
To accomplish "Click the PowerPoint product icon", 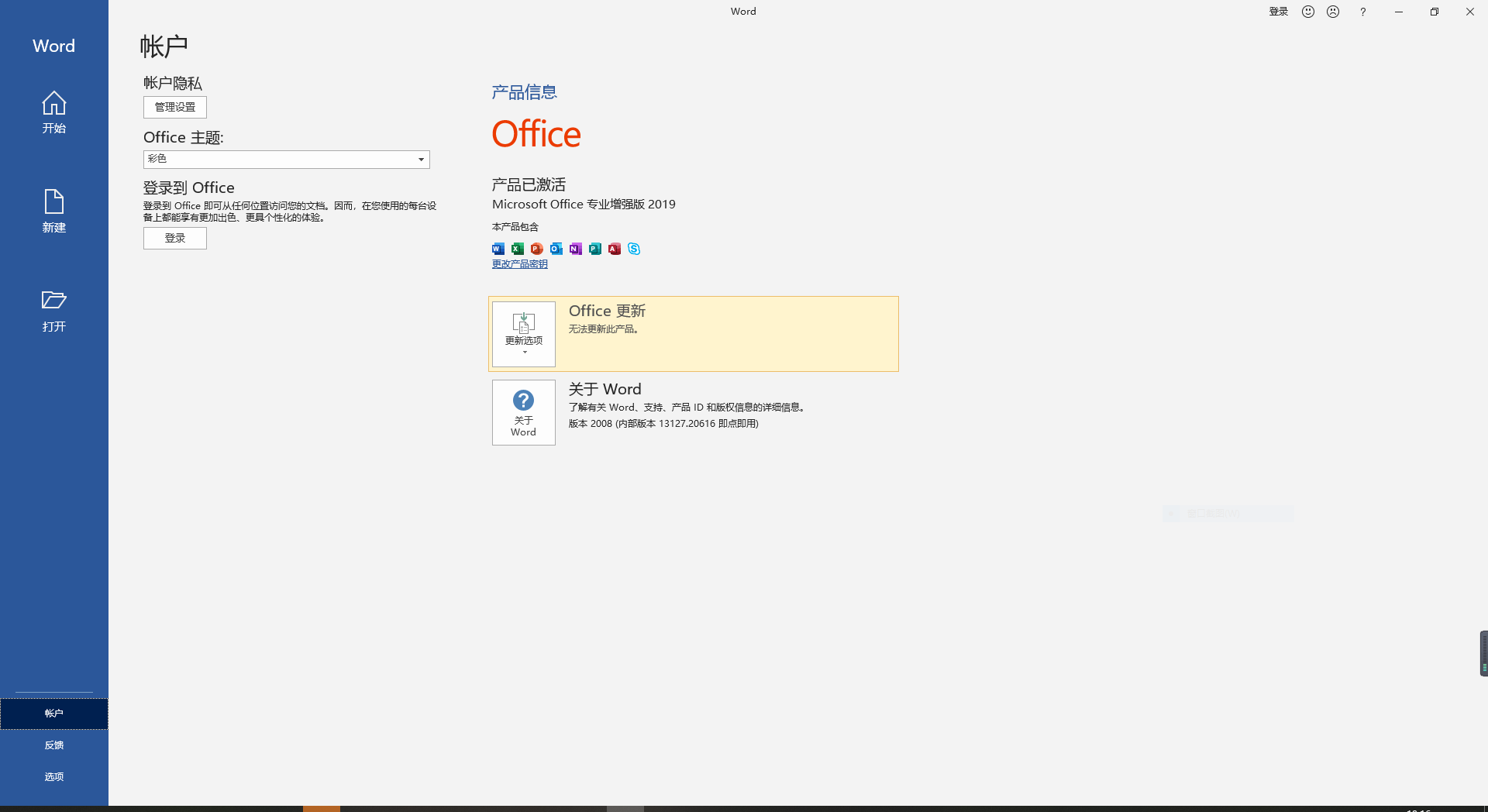I will click(x=537, y=249).
